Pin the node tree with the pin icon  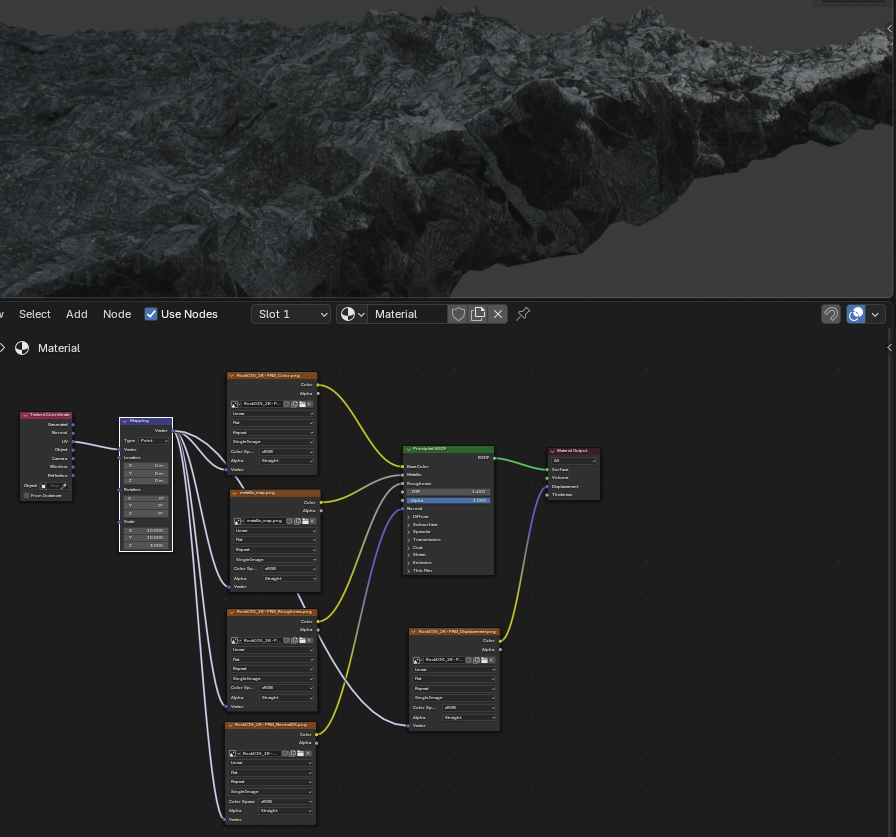point(522,314)
